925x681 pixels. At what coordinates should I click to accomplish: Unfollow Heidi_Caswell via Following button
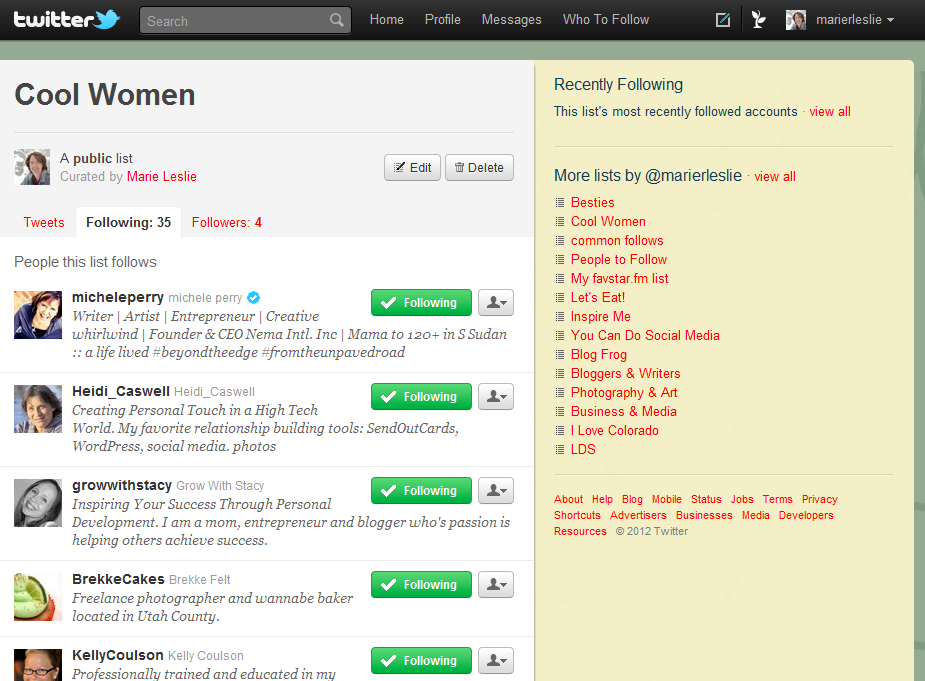[420, 397]
